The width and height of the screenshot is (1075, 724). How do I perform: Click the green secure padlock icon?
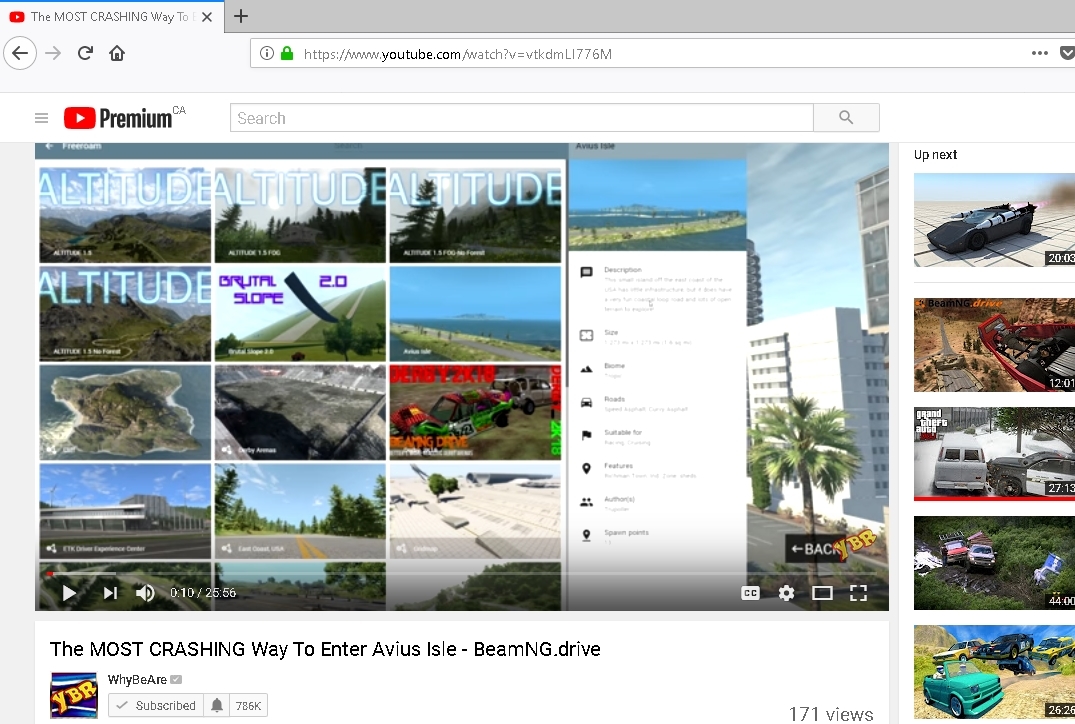click(x=287, y=53)
